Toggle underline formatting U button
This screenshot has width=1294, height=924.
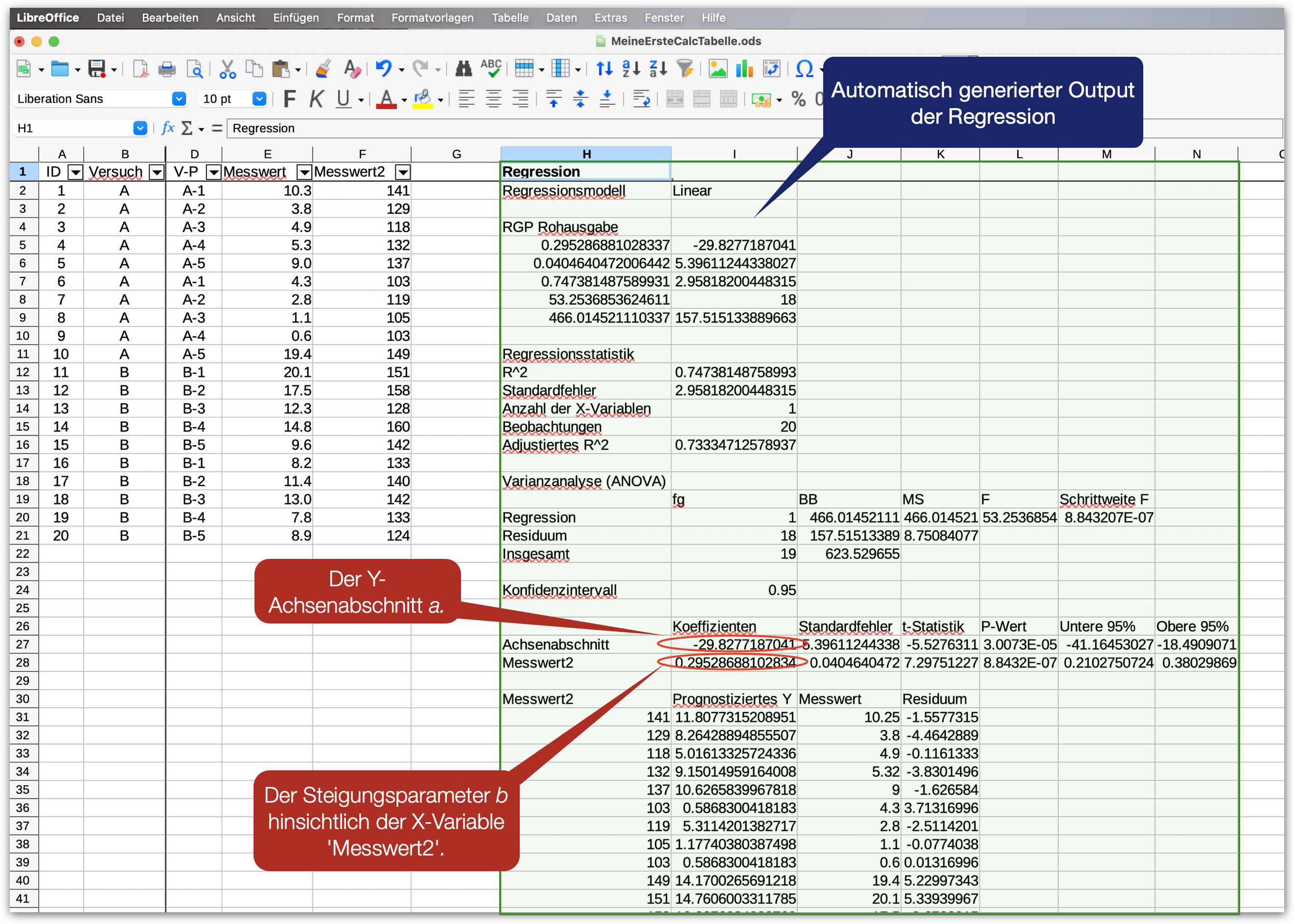pyautogui.click(x=343, y=99)
